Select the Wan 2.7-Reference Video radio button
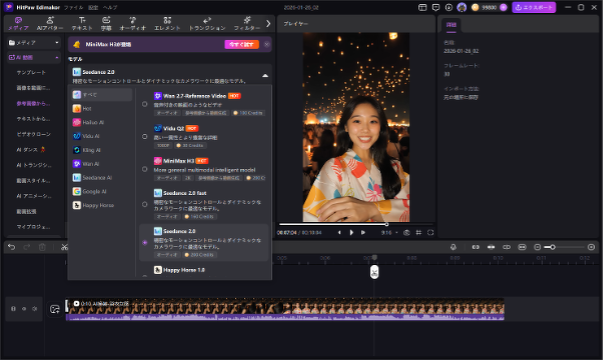 [145, 104]
